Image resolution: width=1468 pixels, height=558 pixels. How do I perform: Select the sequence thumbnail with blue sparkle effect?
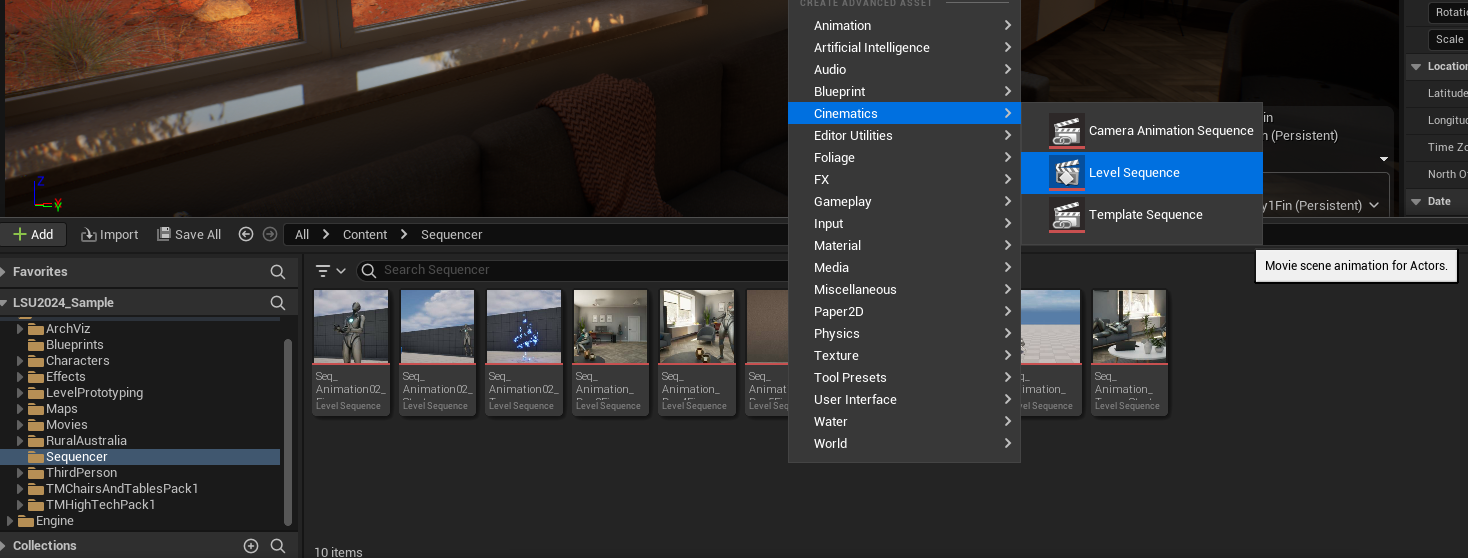pos(524,327)
